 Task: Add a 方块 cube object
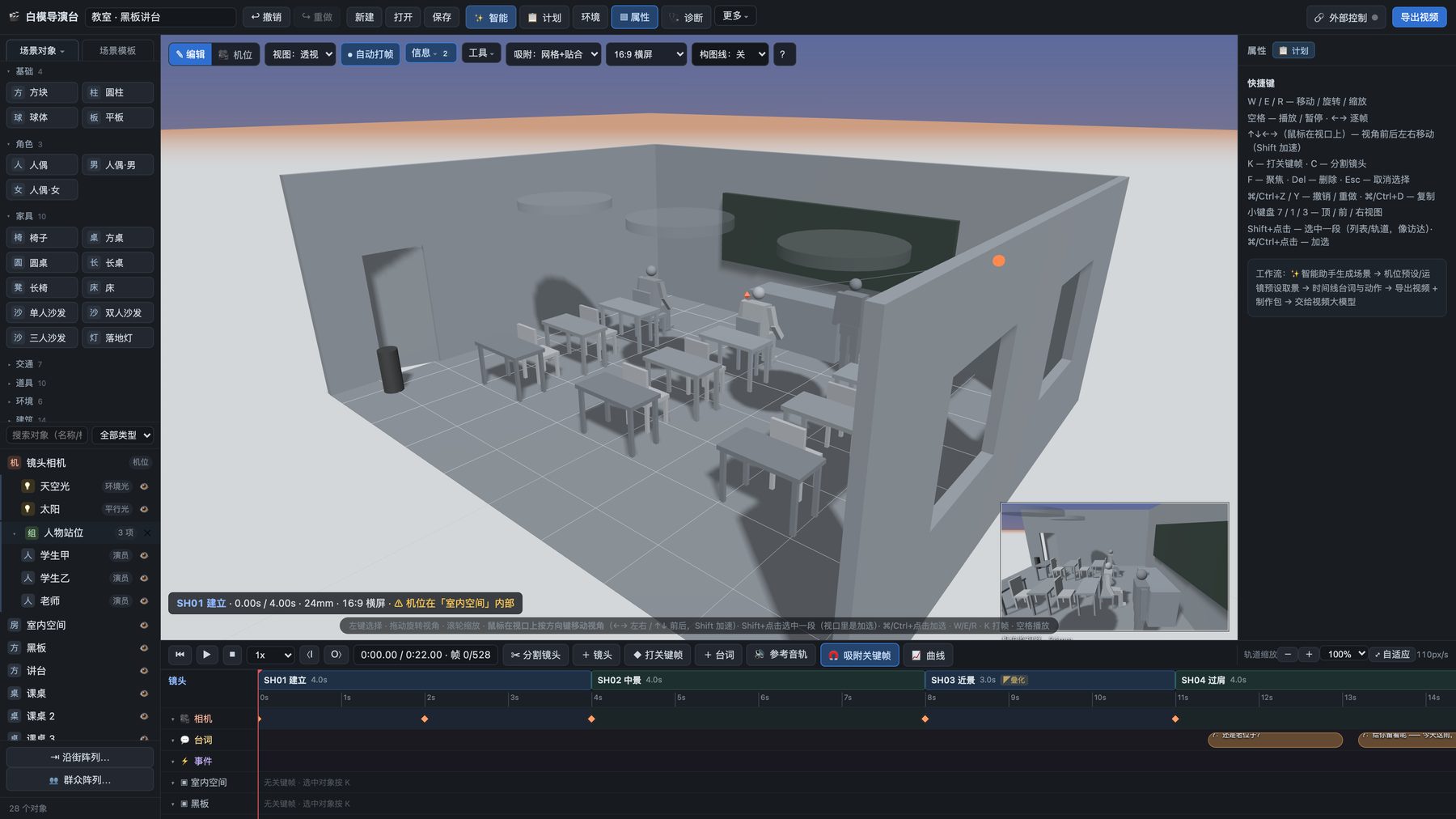coord(42,92)
